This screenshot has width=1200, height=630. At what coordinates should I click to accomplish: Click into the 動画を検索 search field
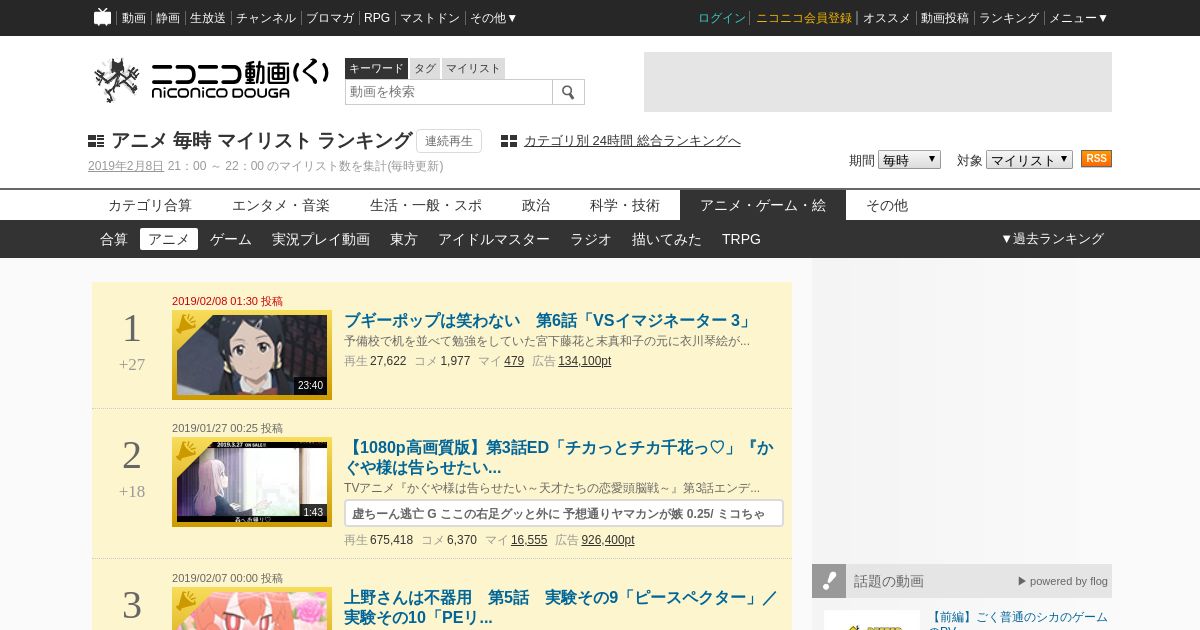click(449, 92)
